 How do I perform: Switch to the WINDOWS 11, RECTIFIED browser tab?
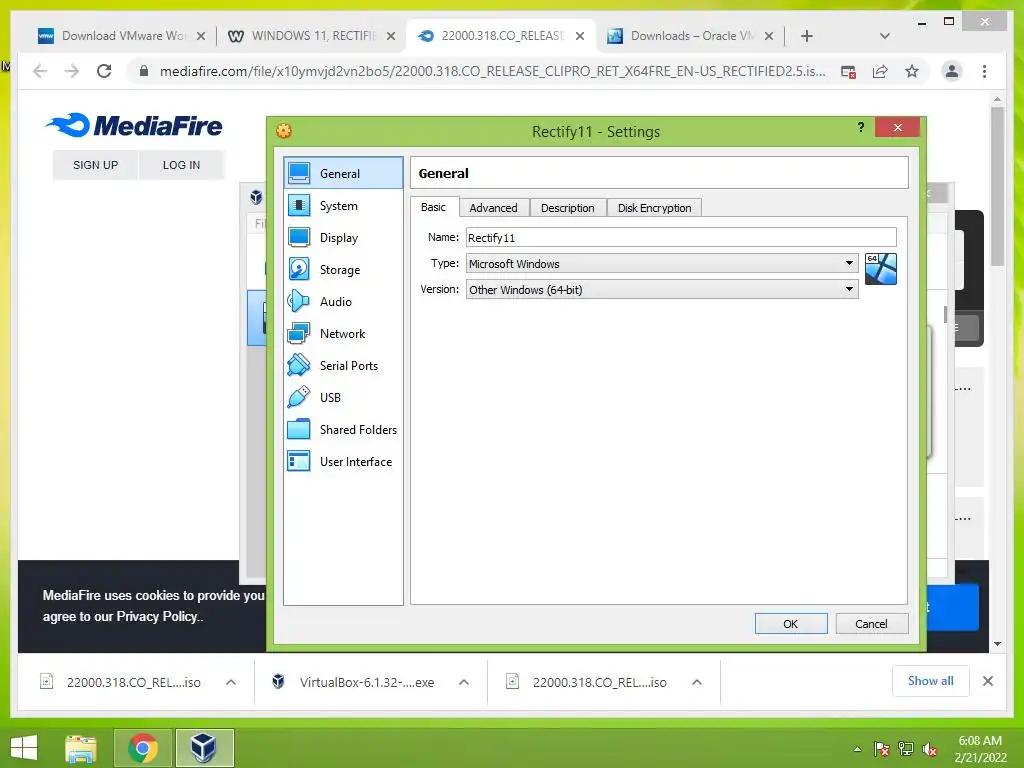[x=312, y=36]
